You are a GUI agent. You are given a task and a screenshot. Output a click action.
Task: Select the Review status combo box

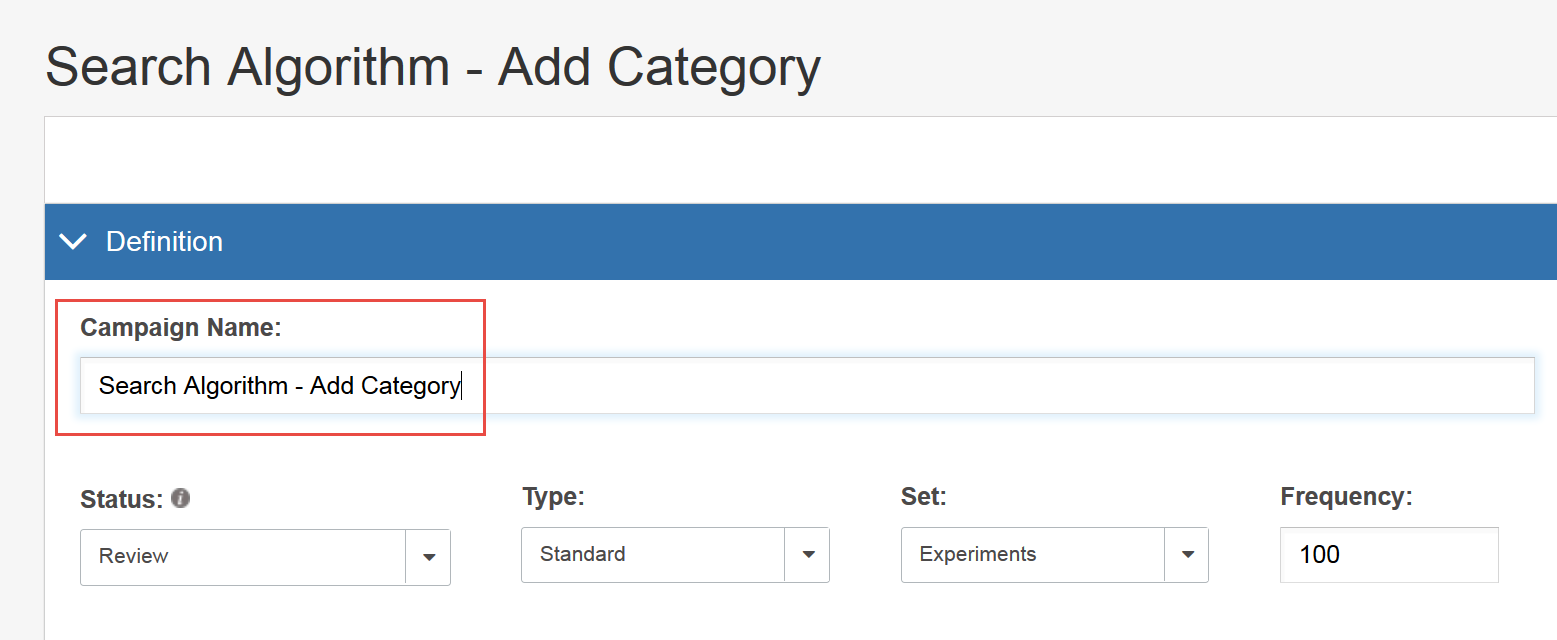(265, 557)
